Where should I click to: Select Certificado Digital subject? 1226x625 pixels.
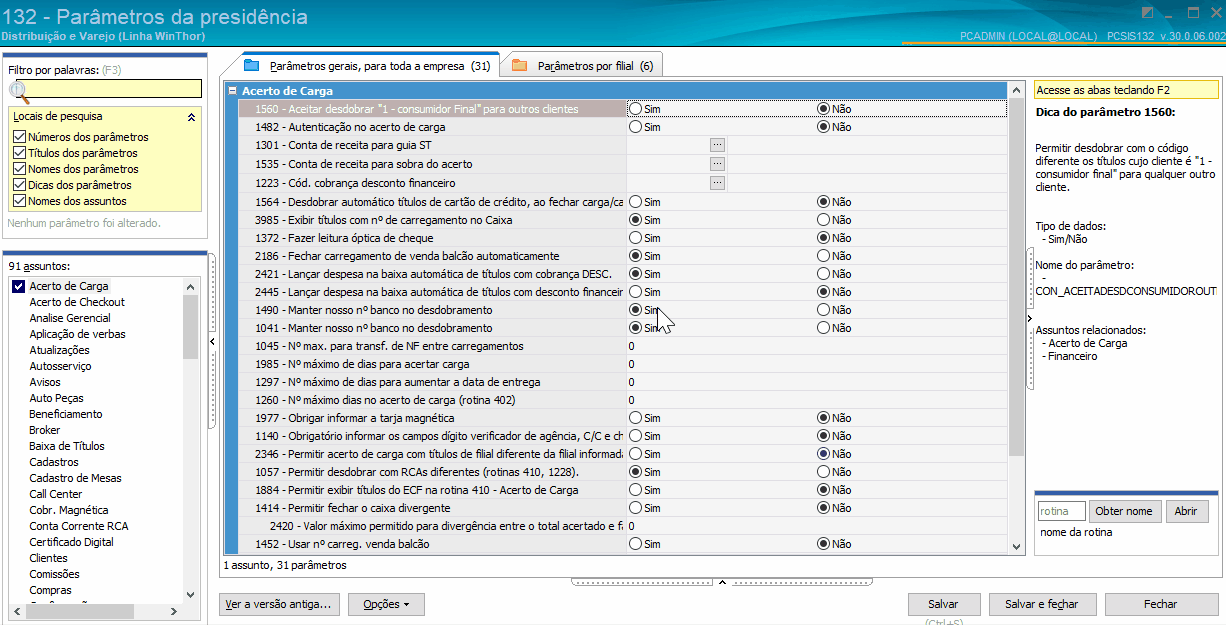(x=71, y=542)
